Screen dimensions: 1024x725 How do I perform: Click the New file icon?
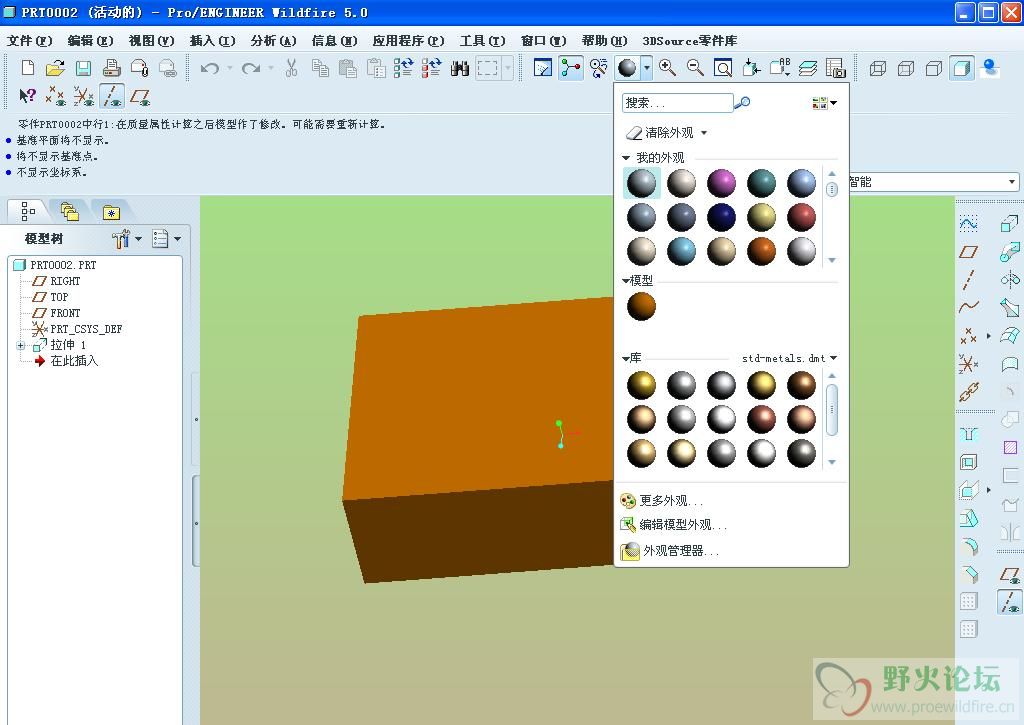[x=27, y=68]
